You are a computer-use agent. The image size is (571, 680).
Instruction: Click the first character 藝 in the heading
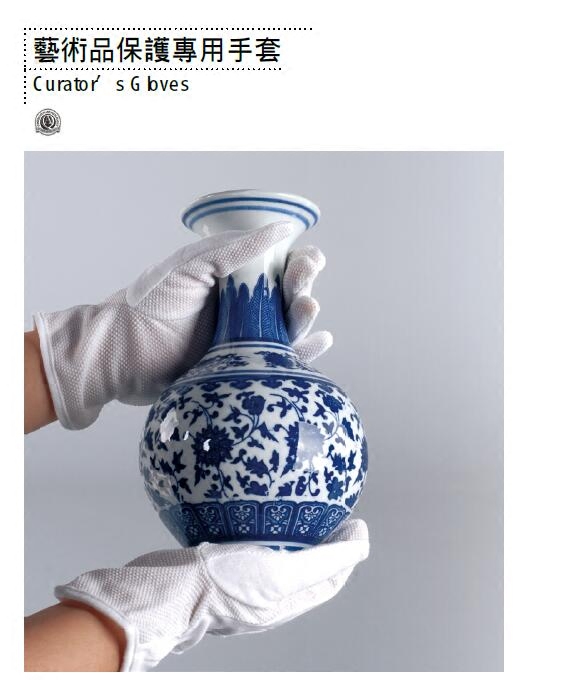(x=46, y=50)
